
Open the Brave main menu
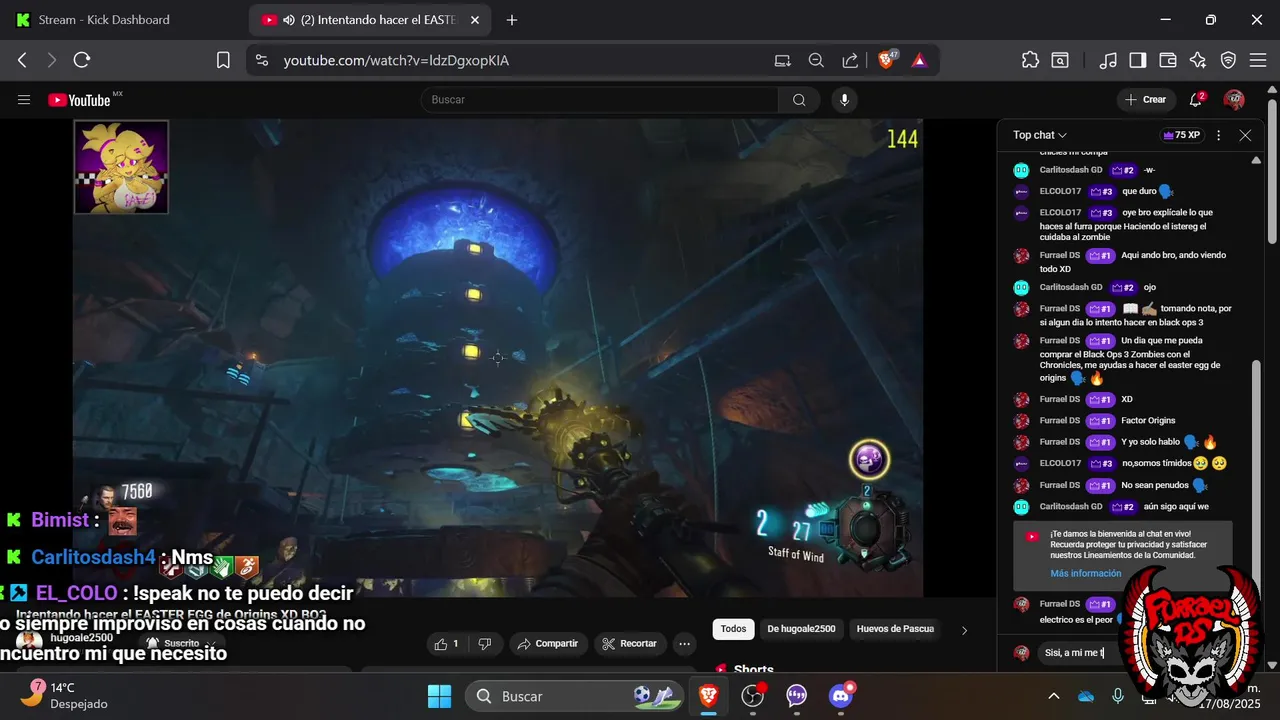coord(1259,60)
